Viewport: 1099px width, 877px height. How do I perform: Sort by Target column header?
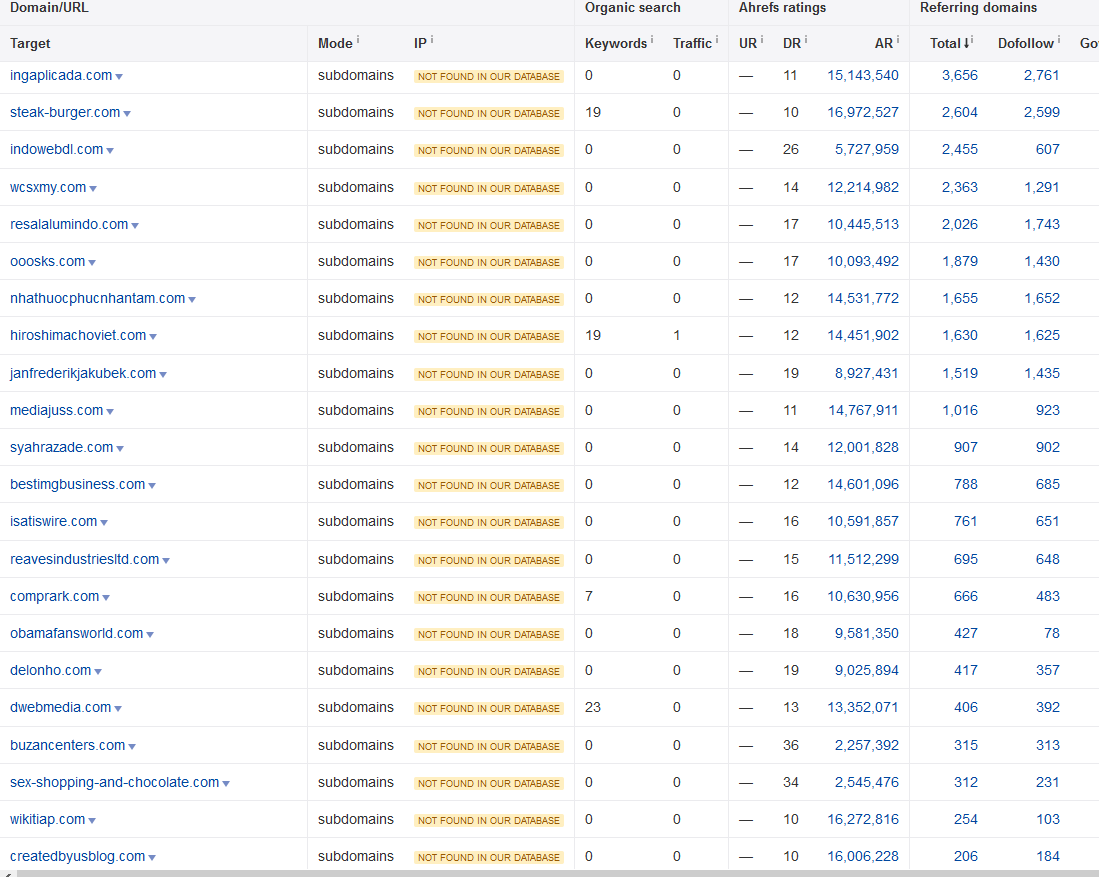point(30,43)
